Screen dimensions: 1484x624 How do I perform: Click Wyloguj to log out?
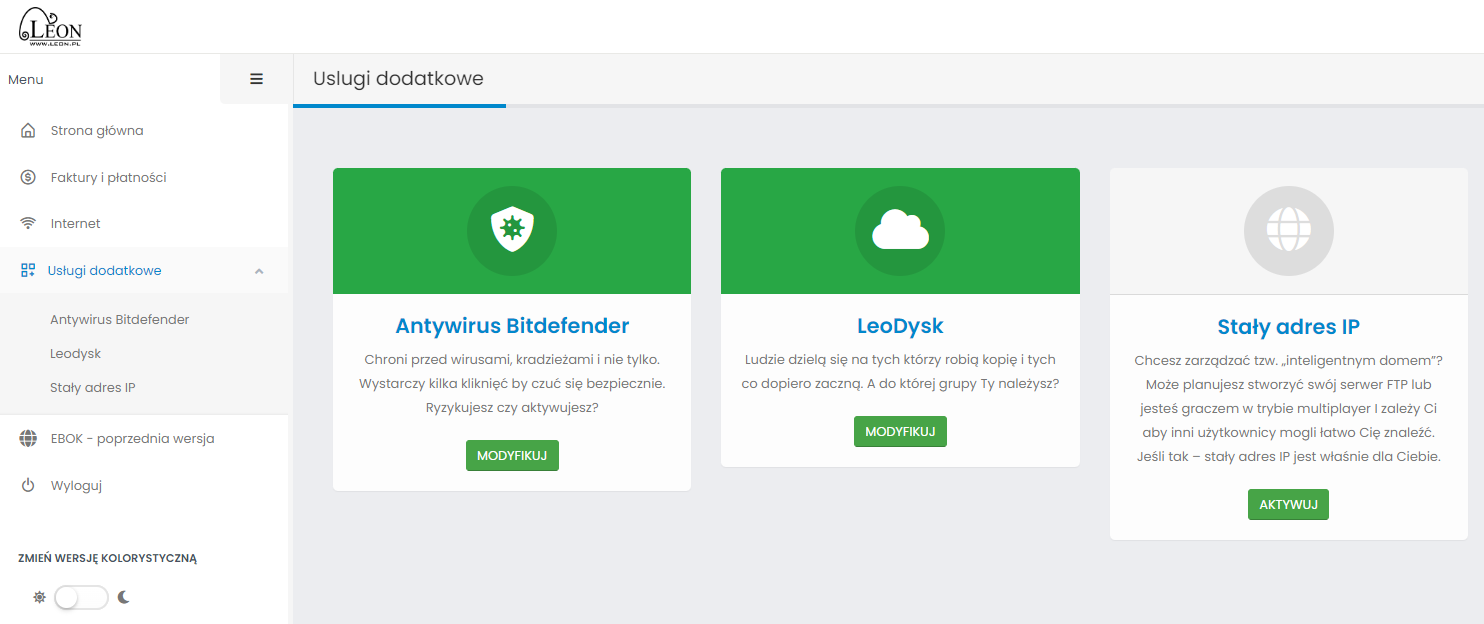[x=144, y=485]
